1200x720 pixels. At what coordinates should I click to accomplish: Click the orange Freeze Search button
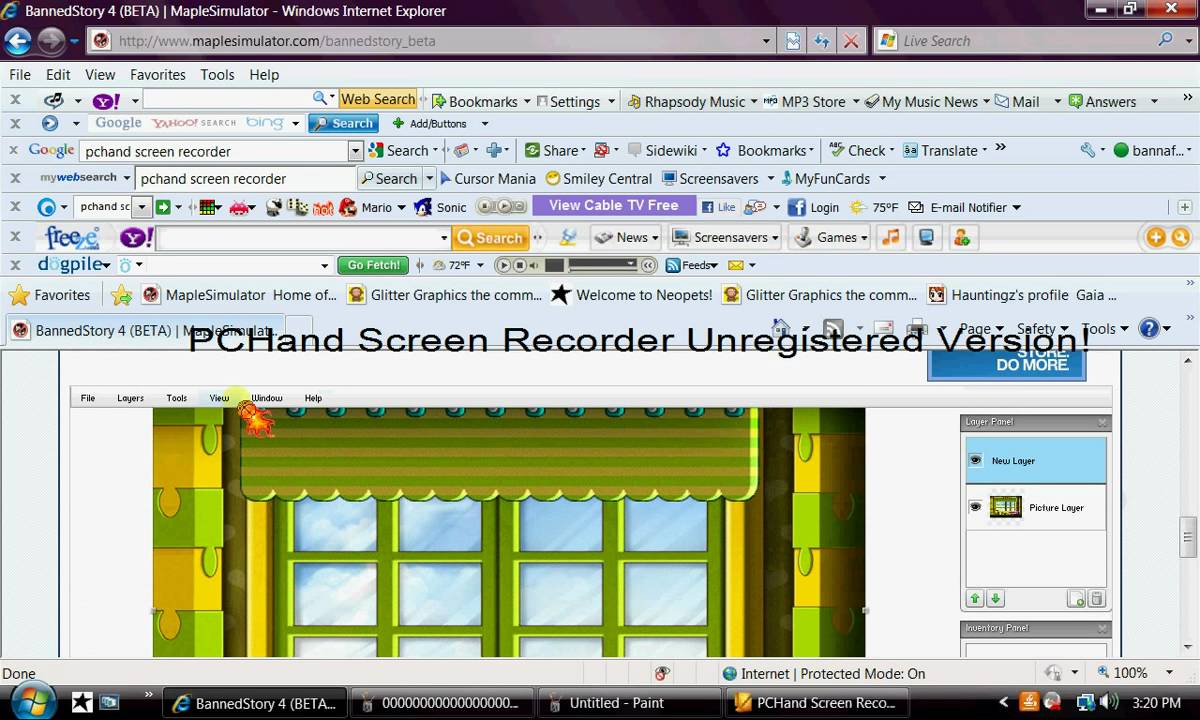489,238
